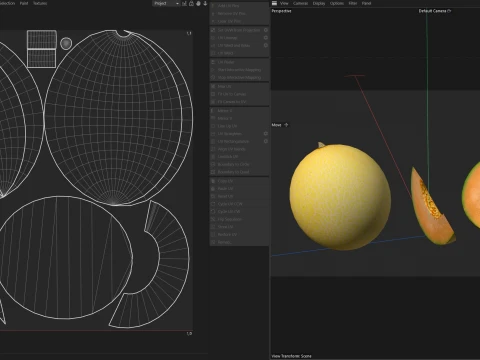
Task: Click the round icon in the texture view toolbar
Action: coord(198,3)
